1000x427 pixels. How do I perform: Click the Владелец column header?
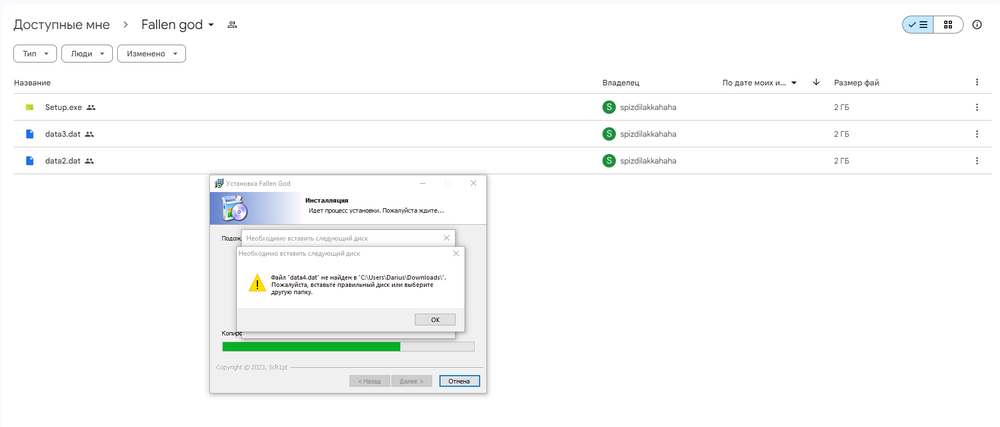[621, 83]
